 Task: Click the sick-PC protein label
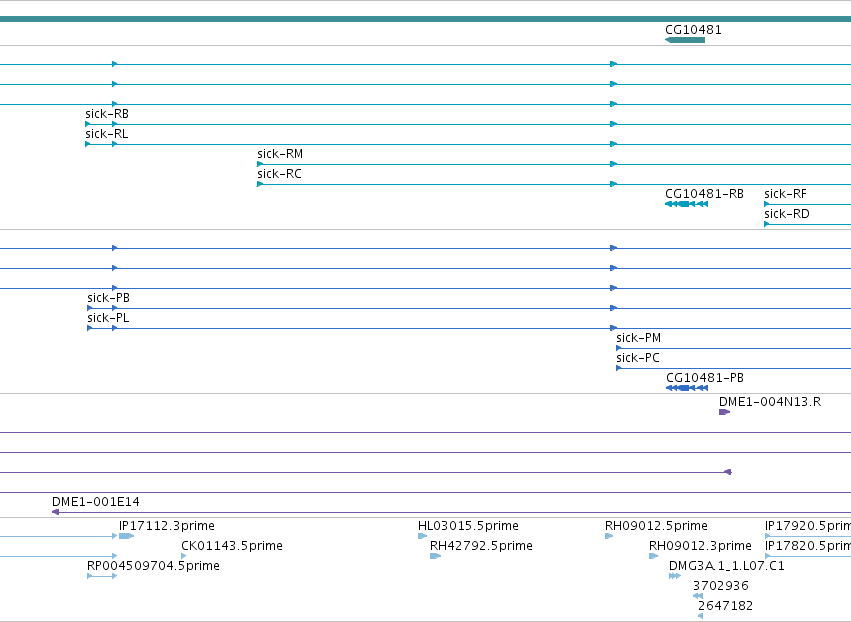(x=638, y=358)
